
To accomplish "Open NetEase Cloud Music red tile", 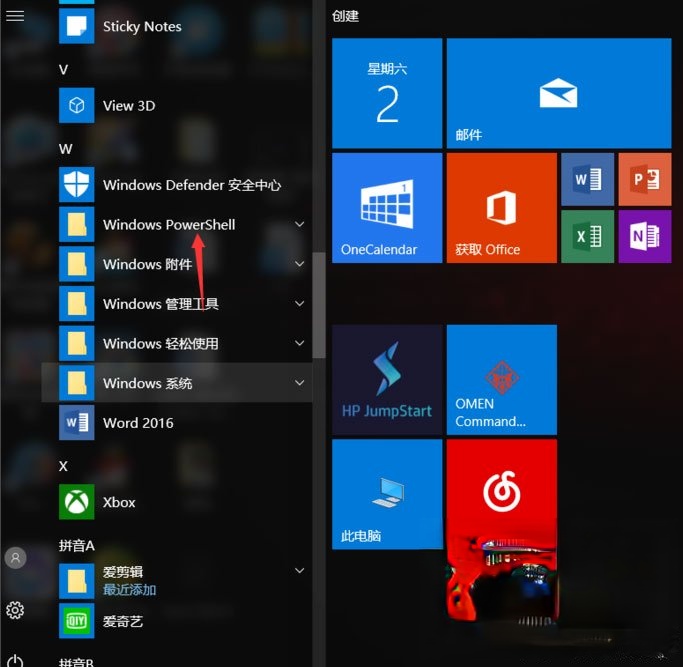I will (x=502, y=494).
